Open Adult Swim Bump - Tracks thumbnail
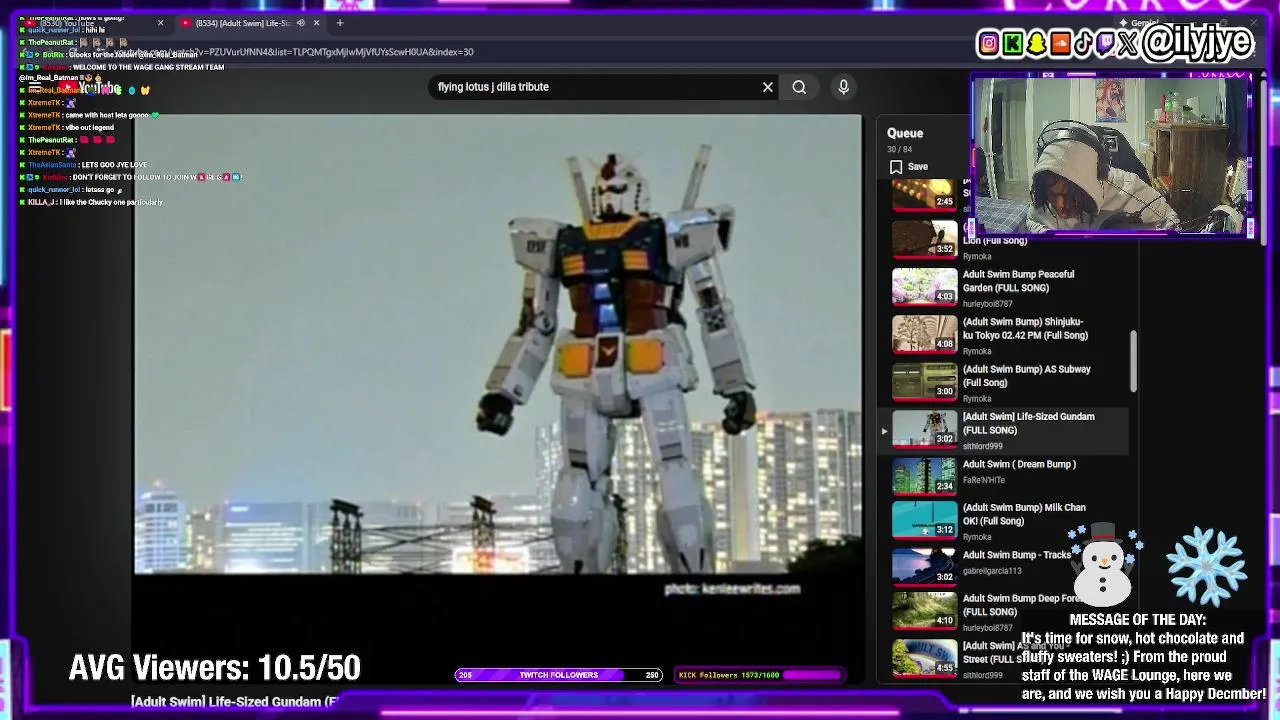 pos(924,565)
